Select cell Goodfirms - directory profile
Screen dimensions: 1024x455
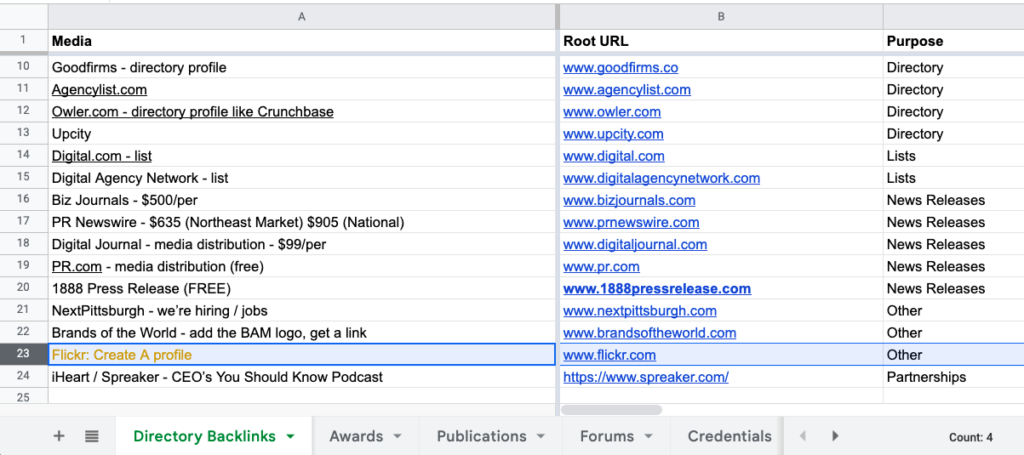[x=302, y=68]
